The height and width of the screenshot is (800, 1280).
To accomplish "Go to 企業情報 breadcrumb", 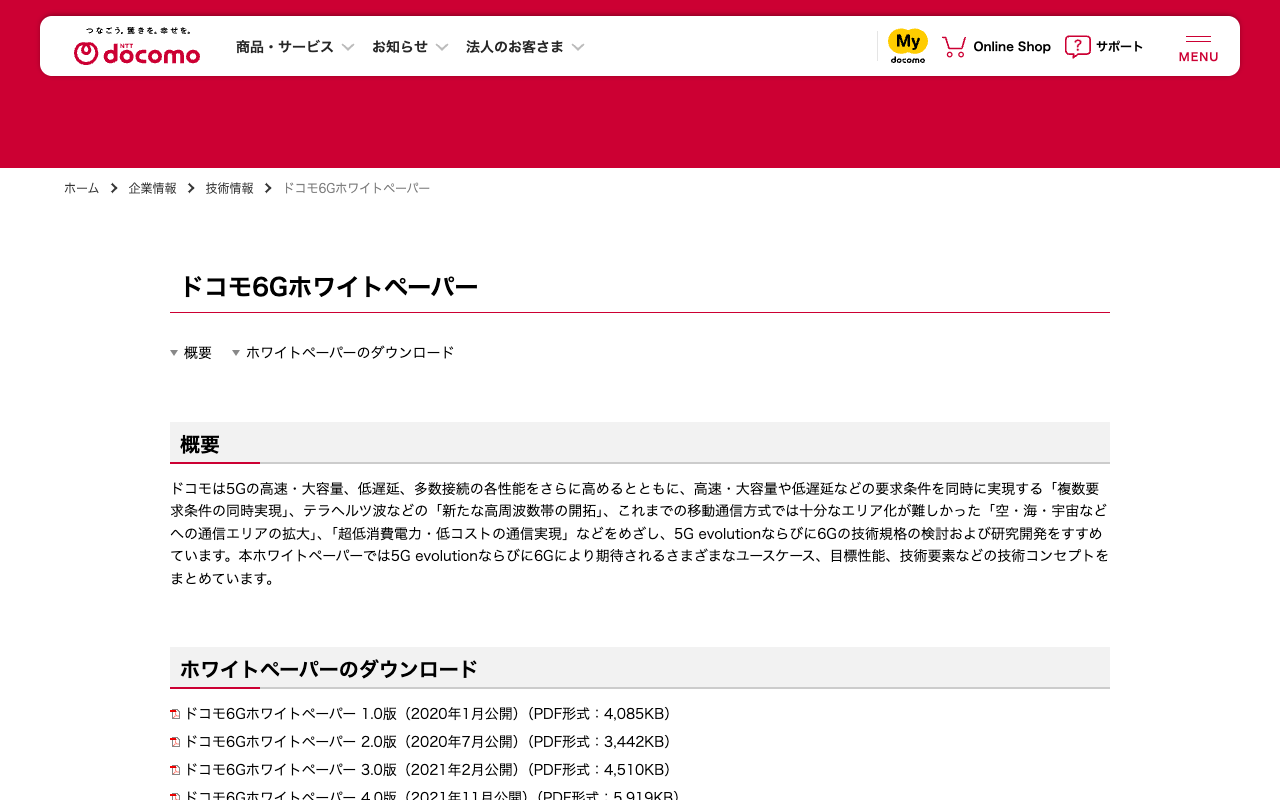I will click(x=152, y=188).
